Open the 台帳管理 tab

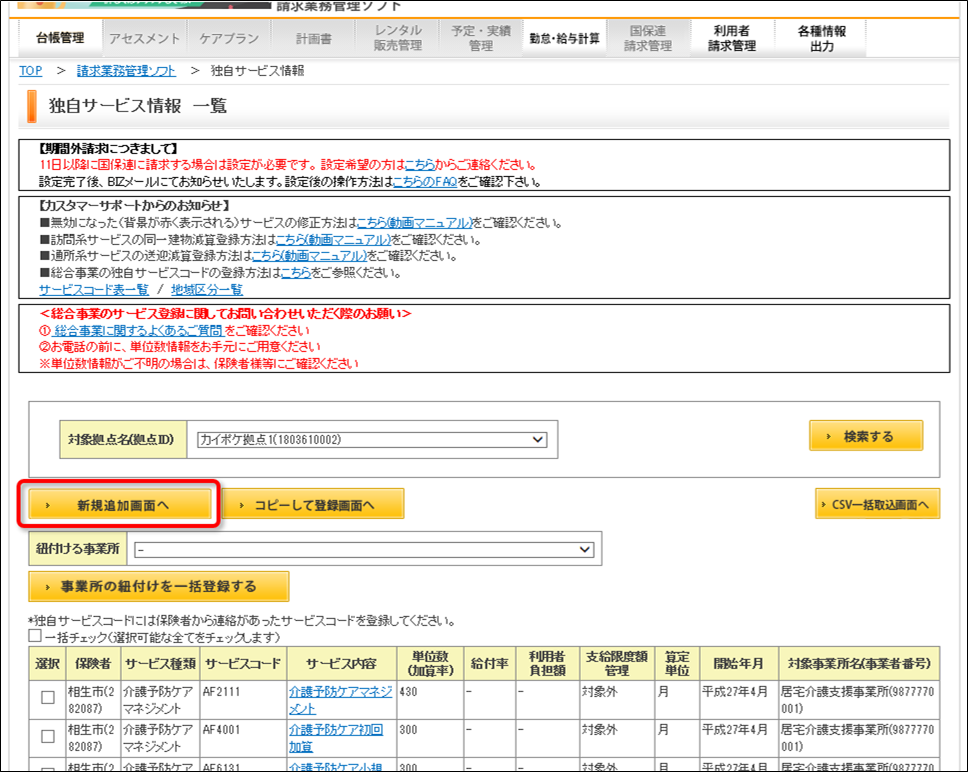[x=60, y=38]
